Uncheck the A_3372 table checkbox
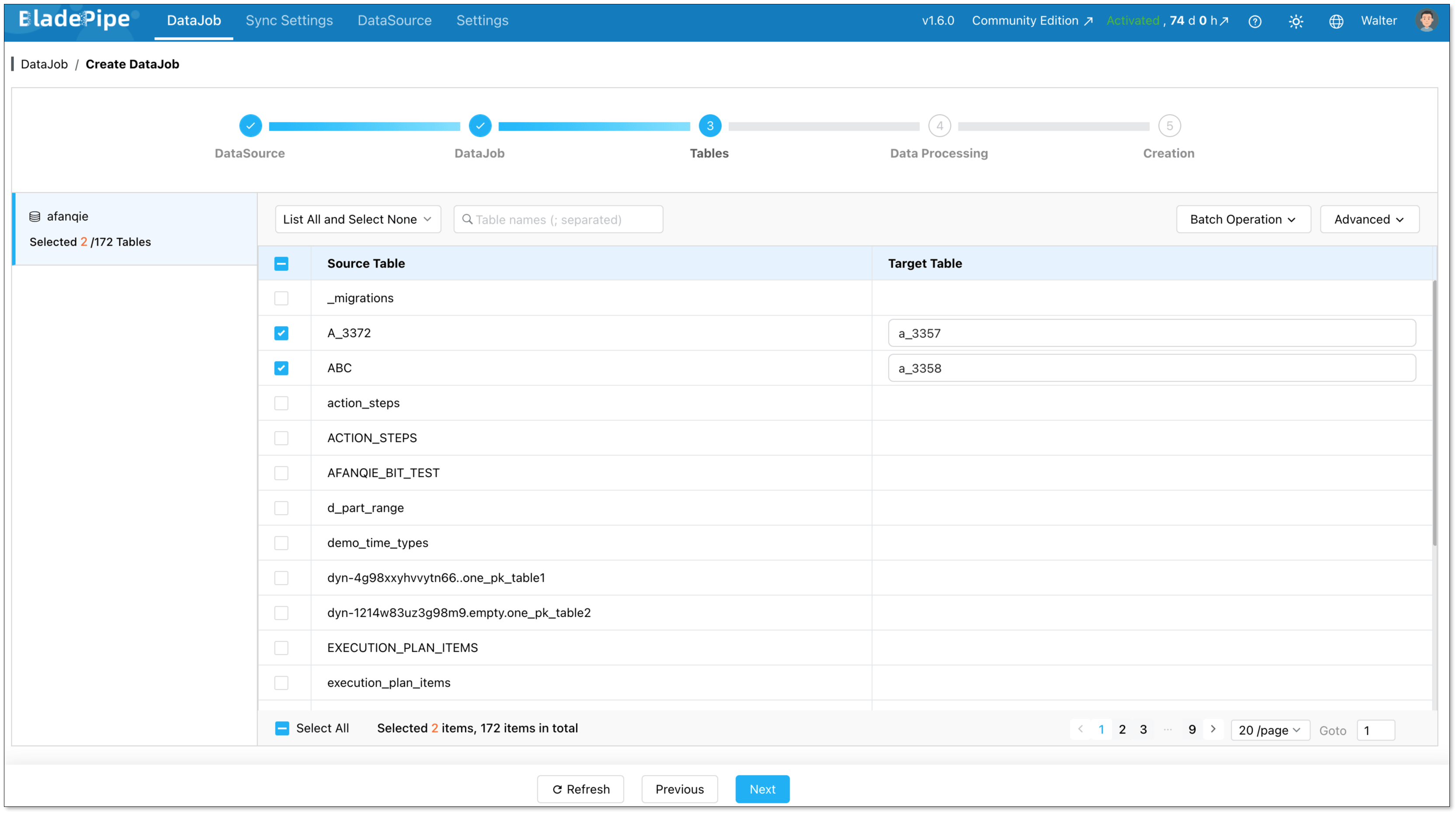The height and width of the screenshot is (813, 1456). (281, 333)
